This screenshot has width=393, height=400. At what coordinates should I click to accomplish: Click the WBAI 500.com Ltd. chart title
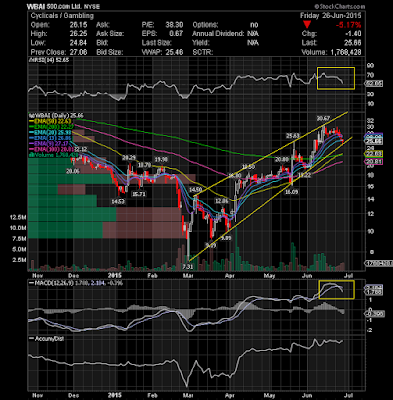pyautogui.click(x=64, y=6)
